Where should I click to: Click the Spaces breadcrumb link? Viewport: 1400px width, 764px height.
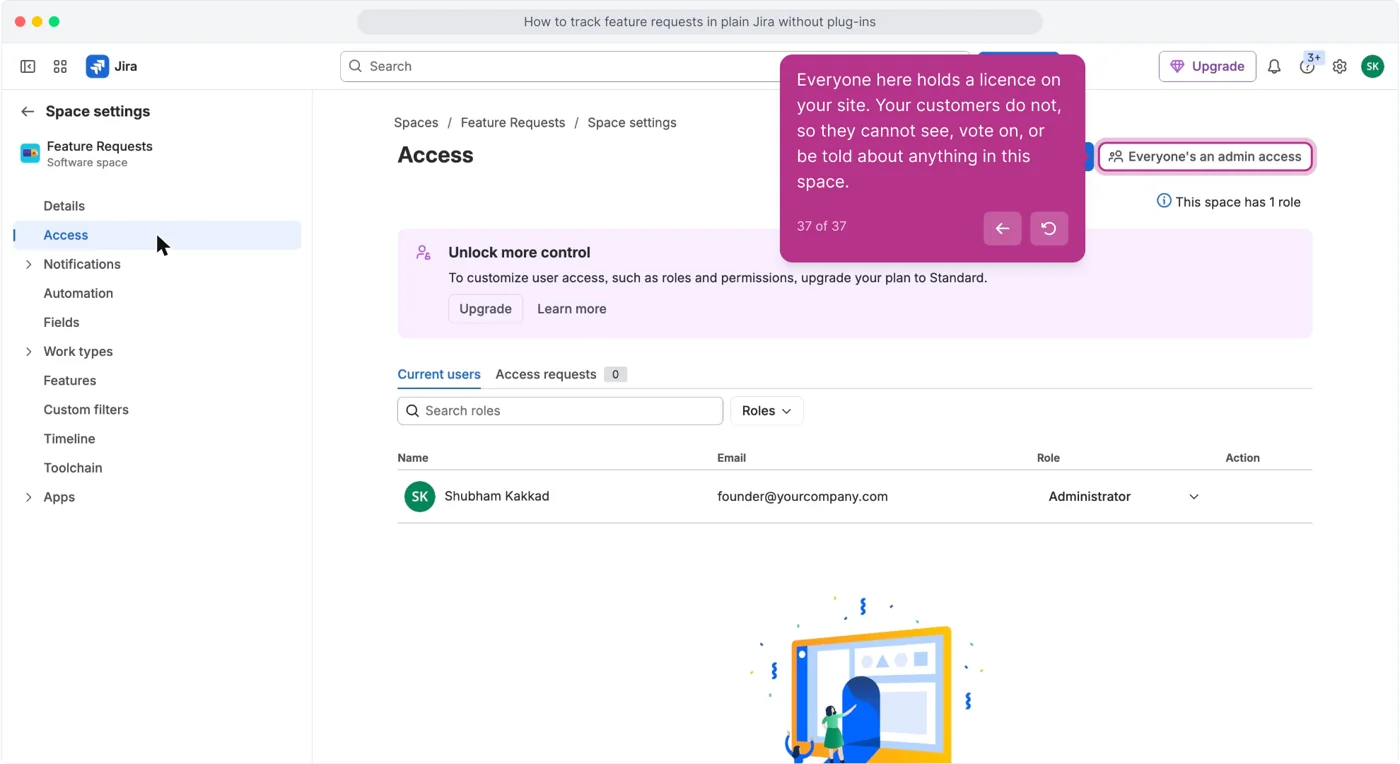tap(416, 123)
